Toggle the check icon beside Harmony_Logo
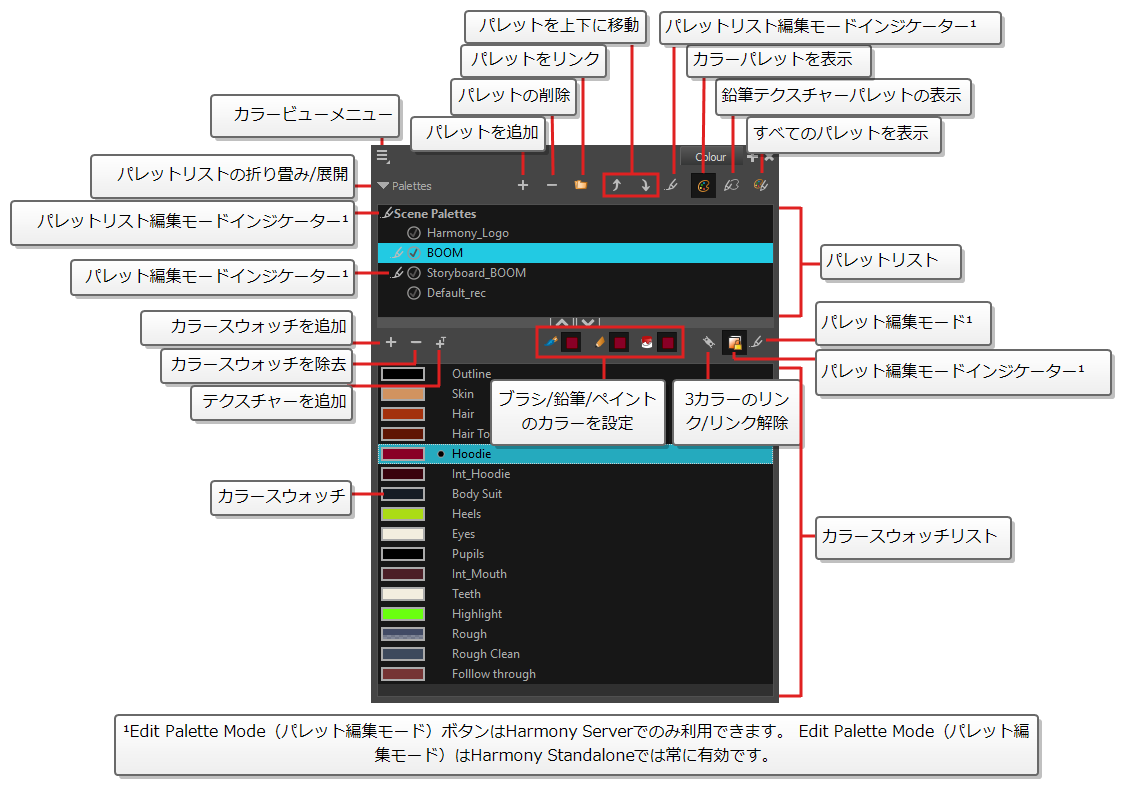Screen dimensions: 1127x791 (x=413, y=233)
